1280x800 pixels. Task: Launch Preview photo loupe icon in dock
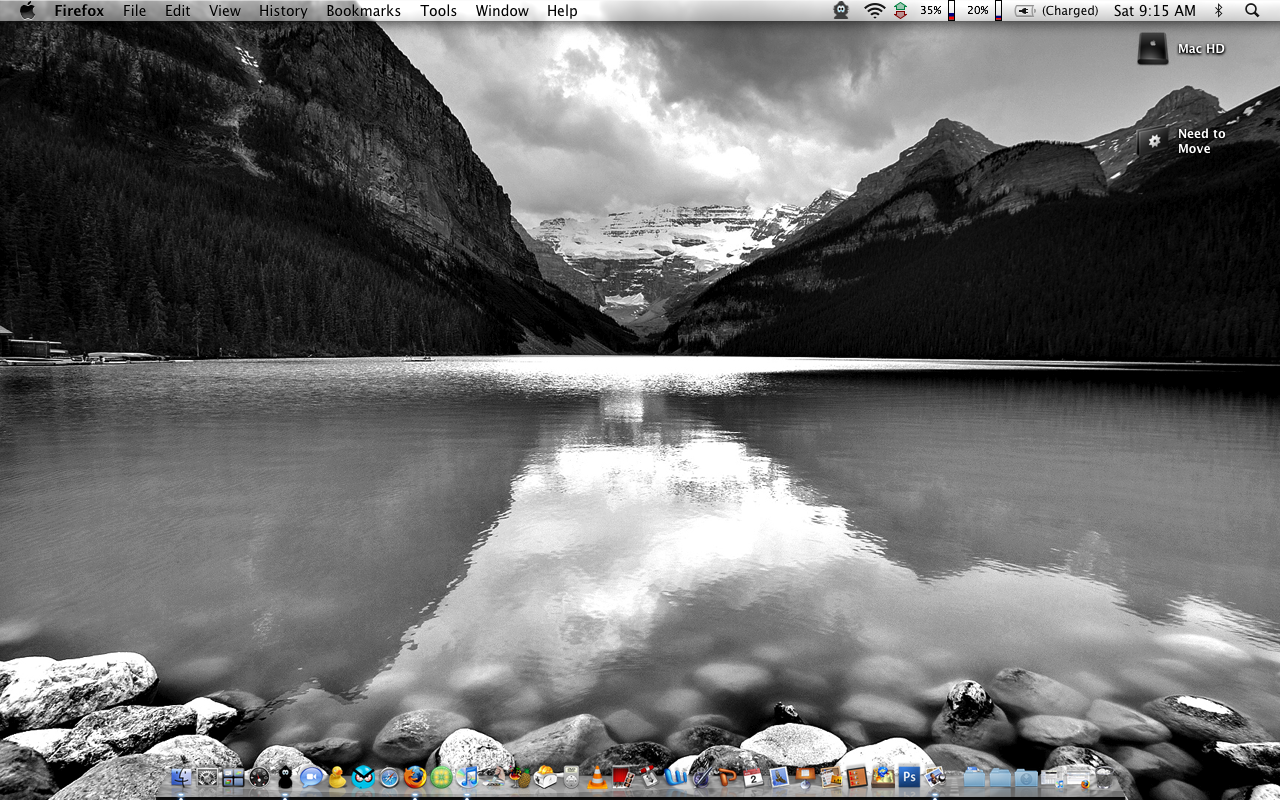pos(933,777)
